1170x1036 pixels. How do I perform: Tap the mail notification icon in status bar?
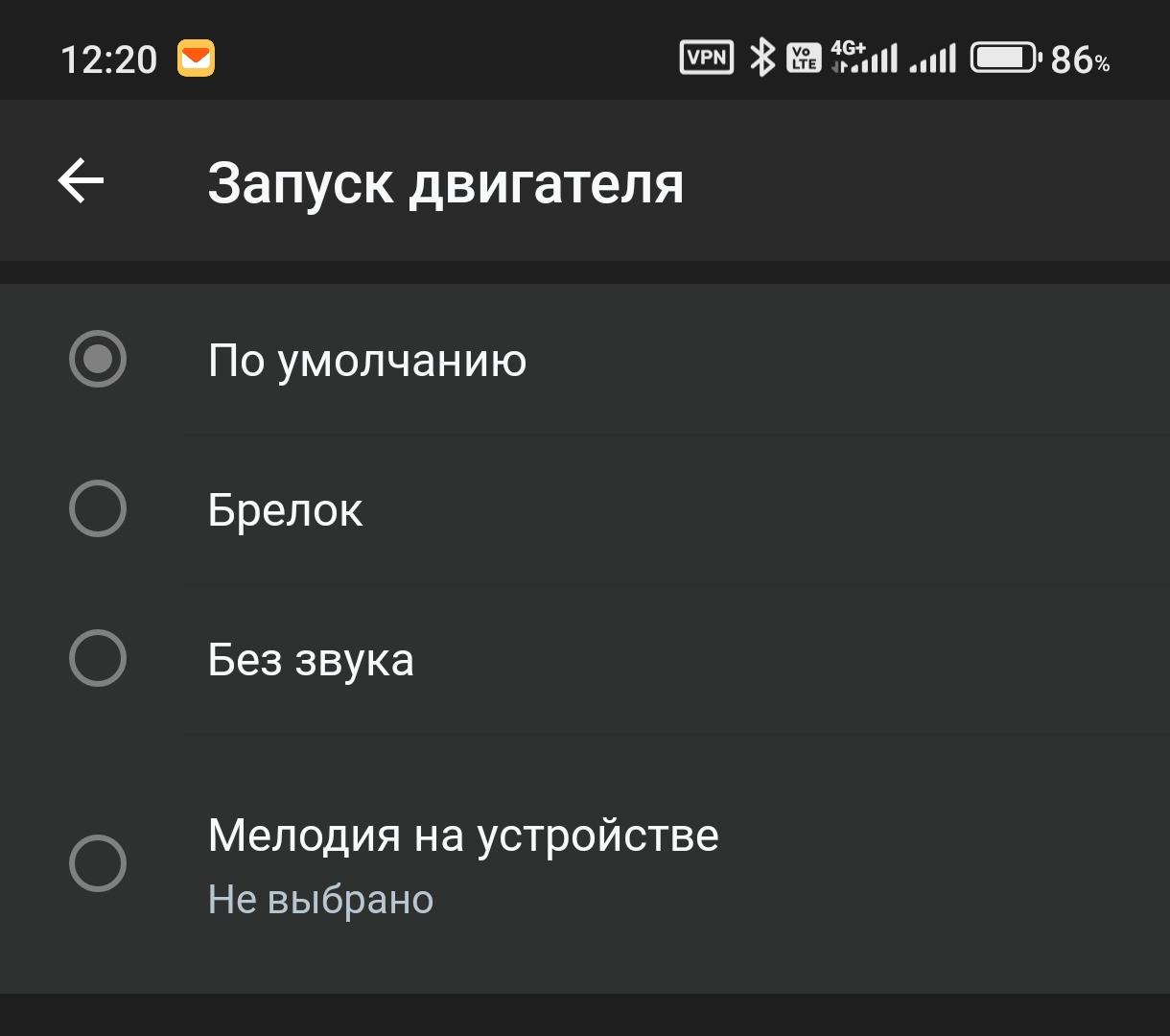tap(196, 59)
